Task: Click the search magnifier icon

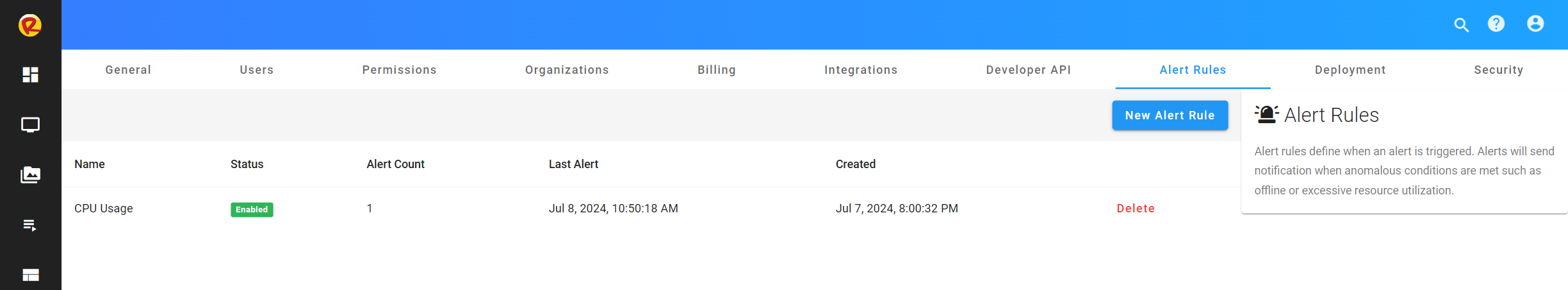Action: (x=1461, y=25)
